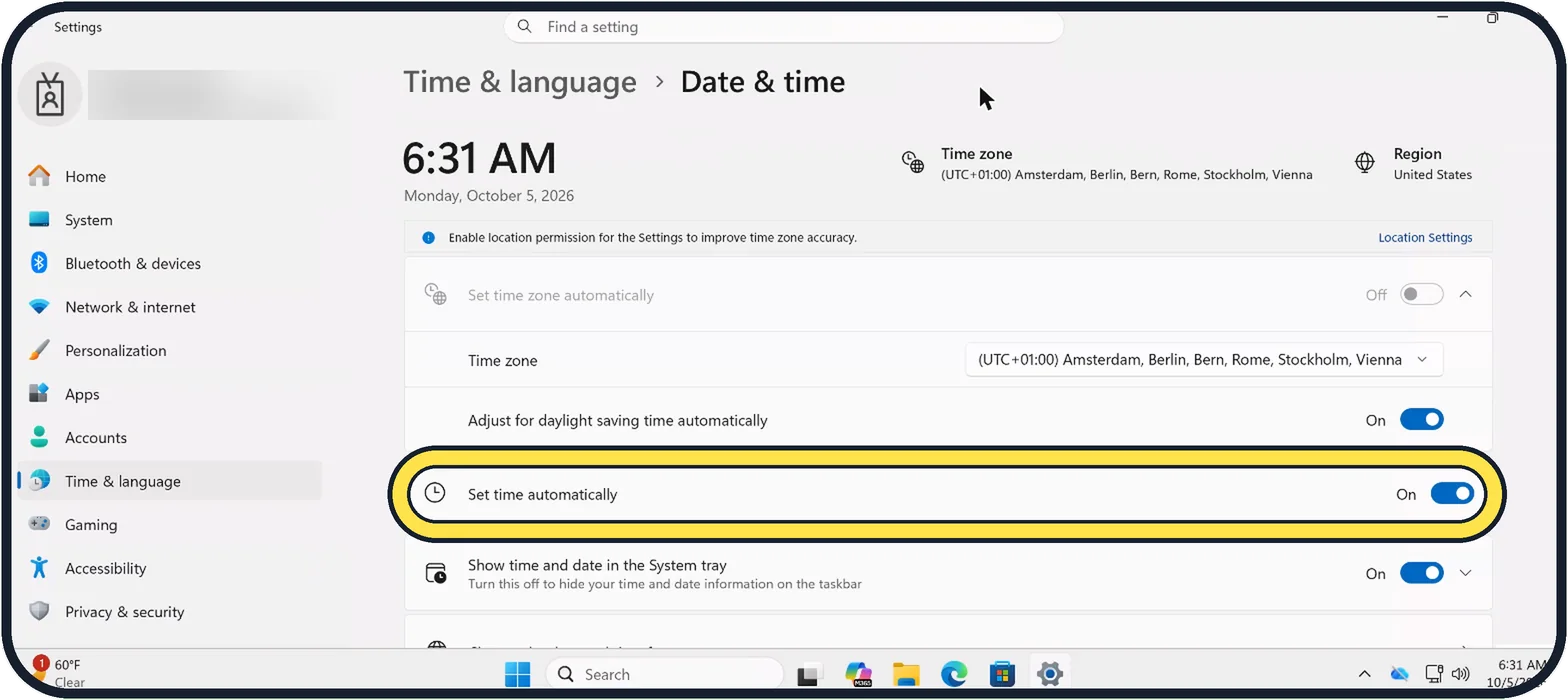The width and height of the screenshot is (1568, 700).
Task: Toggle Set time zone automatically switch
Action: 1422,295
